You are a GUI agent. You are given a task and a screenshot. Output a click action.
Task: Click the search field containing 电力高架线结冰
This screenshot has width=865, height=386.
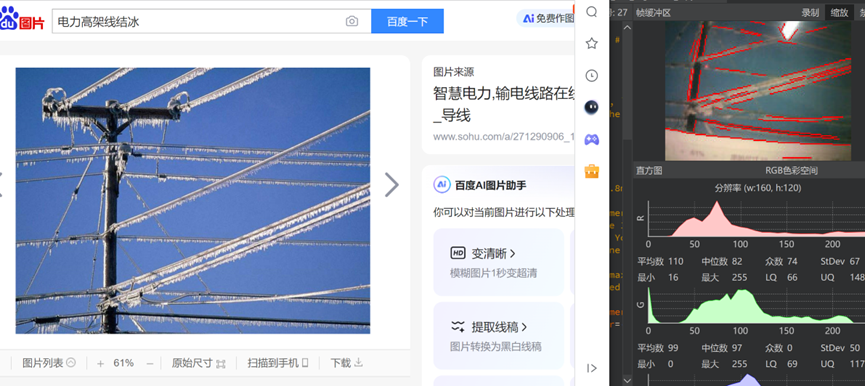coord(212,22)
